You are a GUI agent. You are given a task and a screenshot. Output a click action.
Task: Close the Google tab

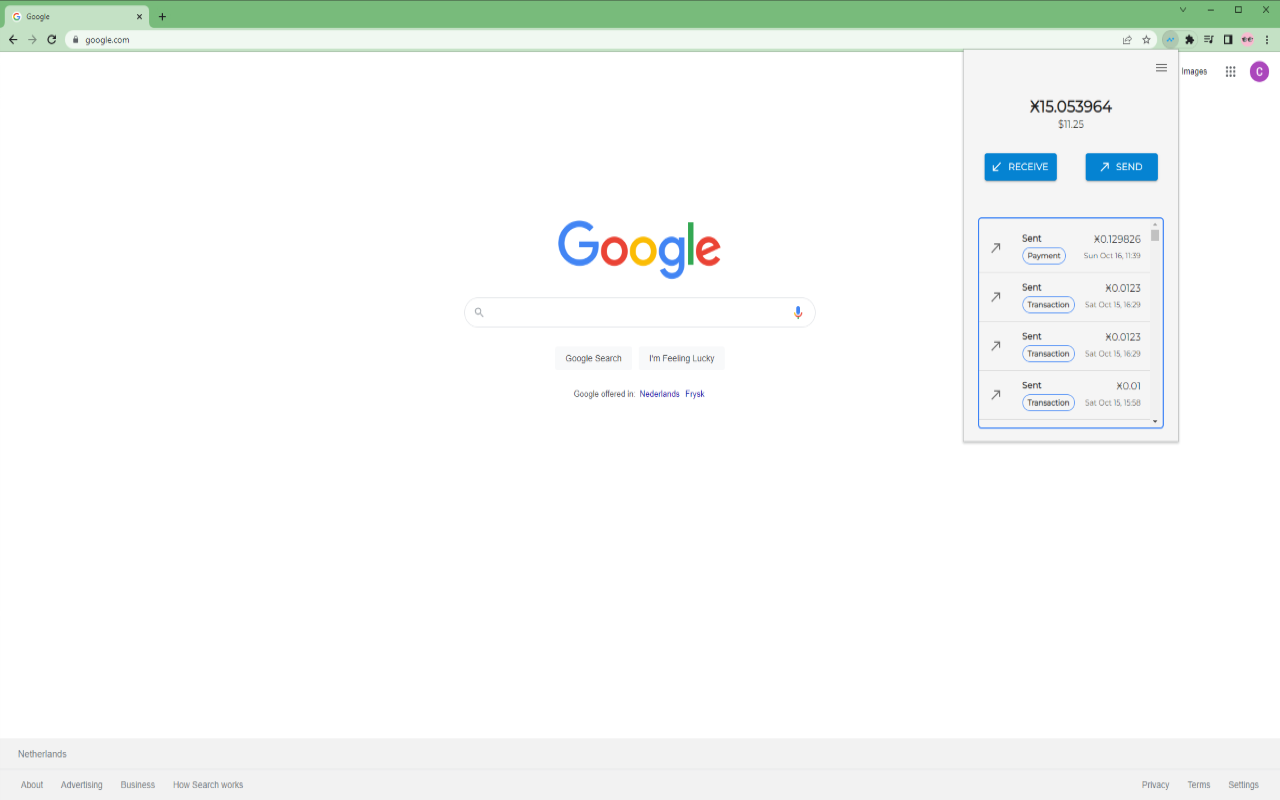[139, 16]
